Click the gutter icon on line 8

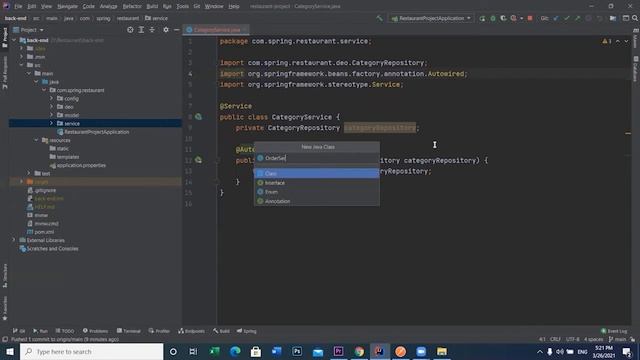pos(198,117)
